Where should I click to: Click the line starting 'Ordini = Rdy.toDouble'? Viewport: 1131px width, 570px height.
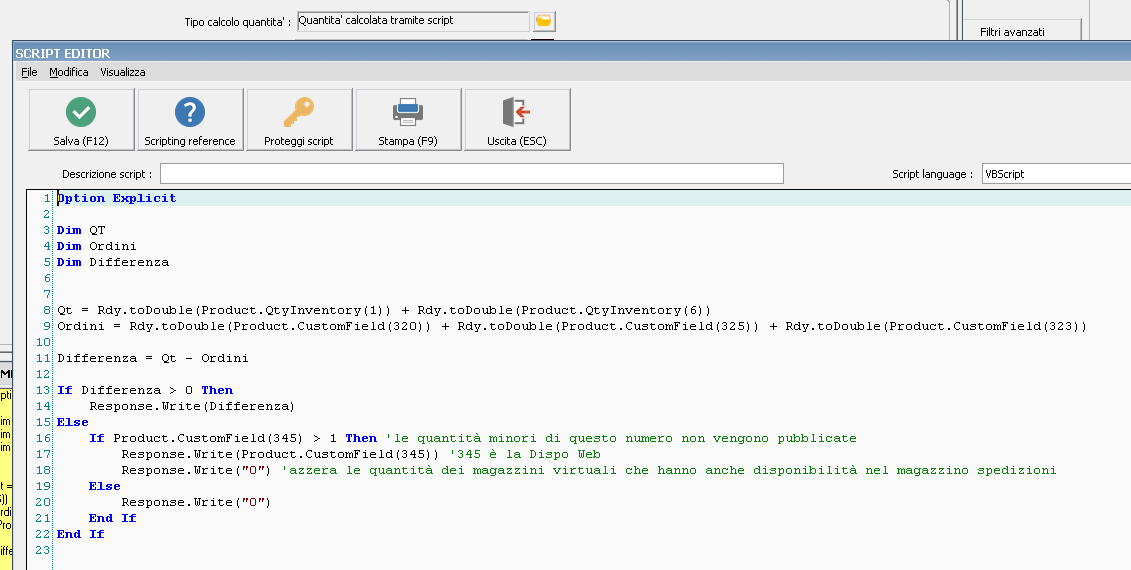pyautogui.click(x=572, y=326)
